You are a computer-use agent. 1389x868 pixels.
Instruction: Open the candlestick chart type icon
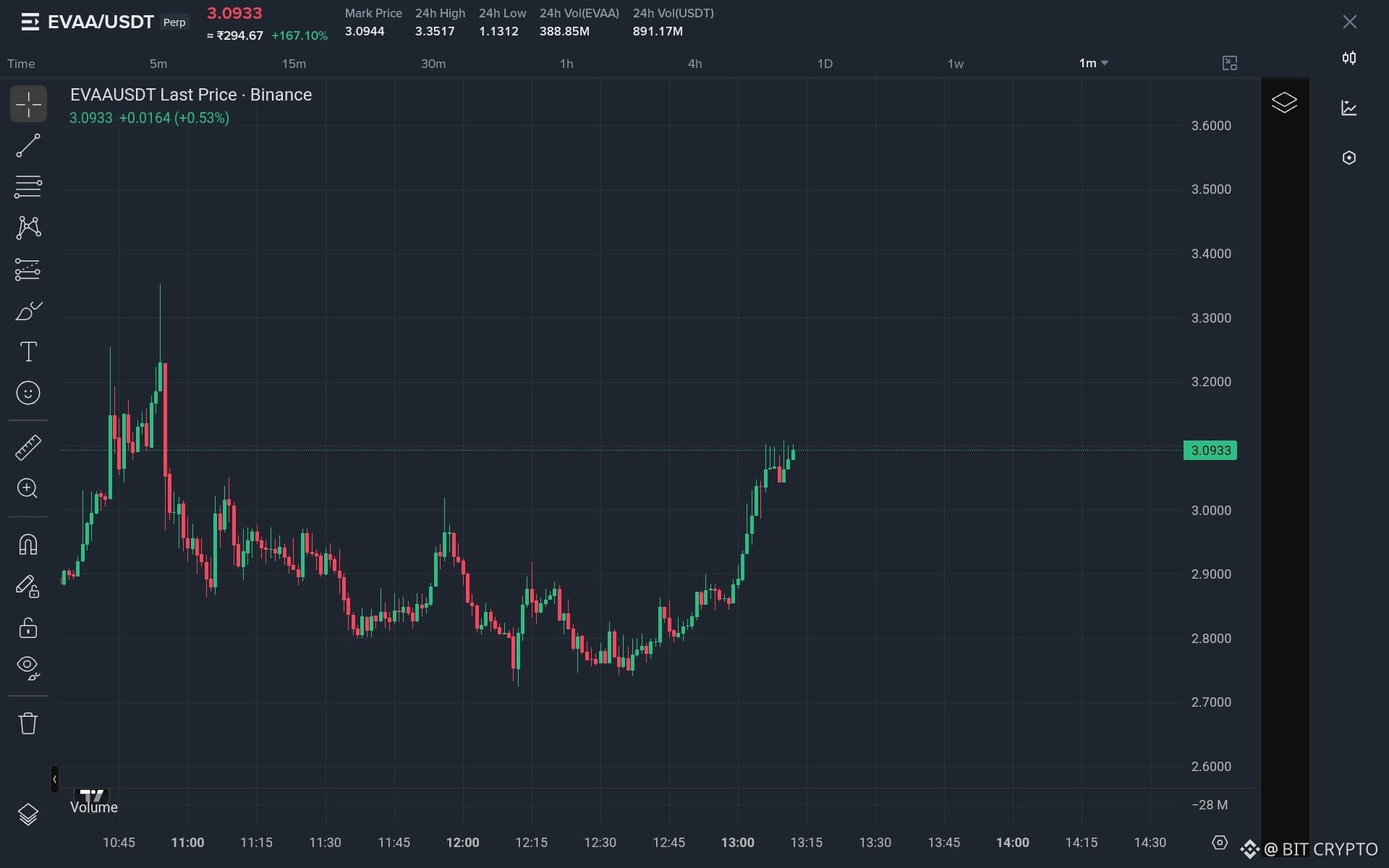[x=1349, y=58]
